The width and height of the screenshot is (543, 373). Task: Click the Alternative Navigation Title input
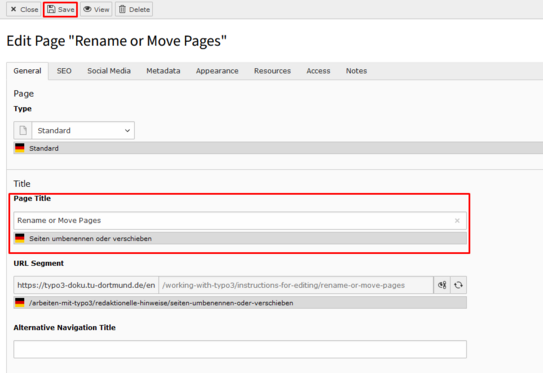pyautogui.click(x=240, y=349)
